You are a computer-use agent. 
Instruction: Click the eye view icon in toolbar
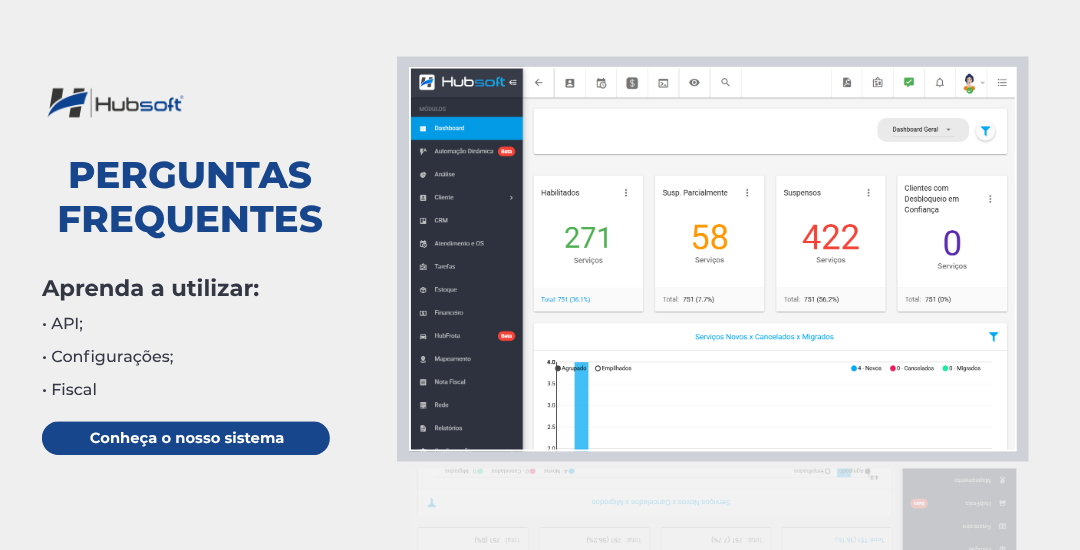point(694,83)
